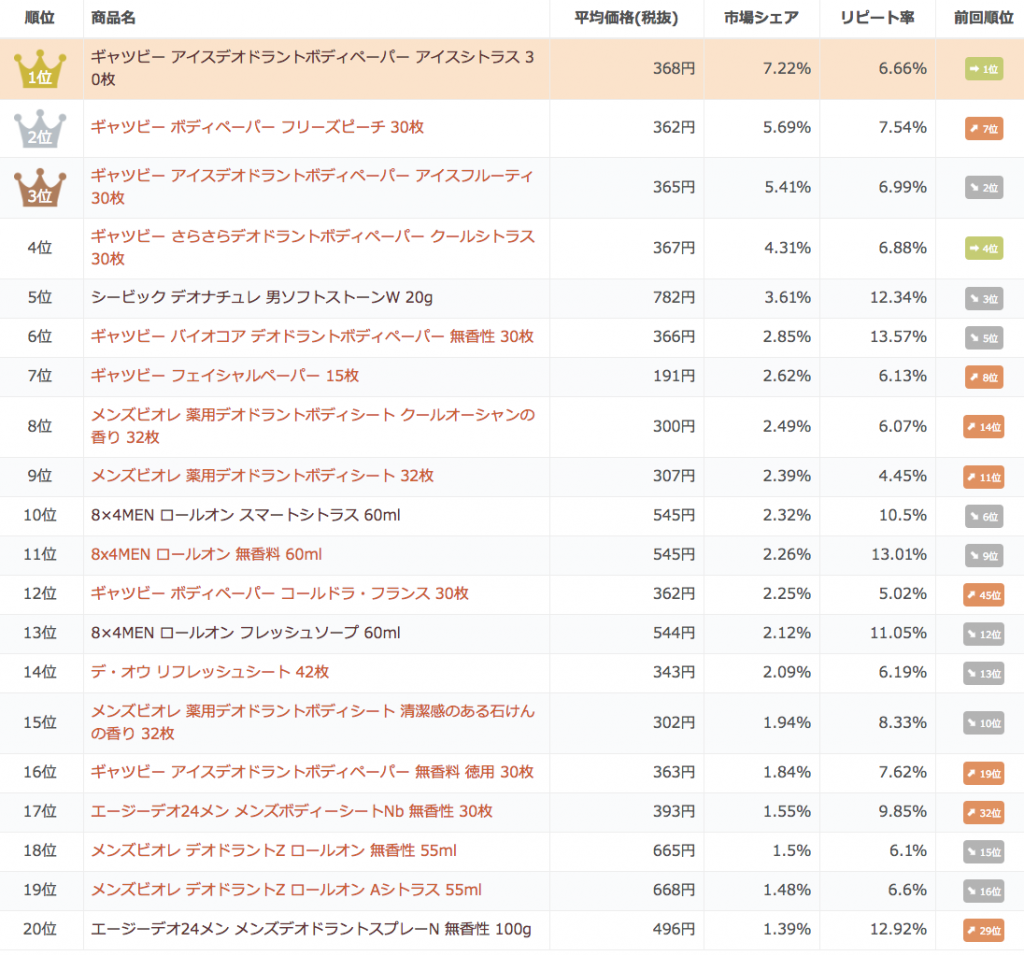Click the 順位 column header
Screen dimensions: 1024x956
(40, 18)
